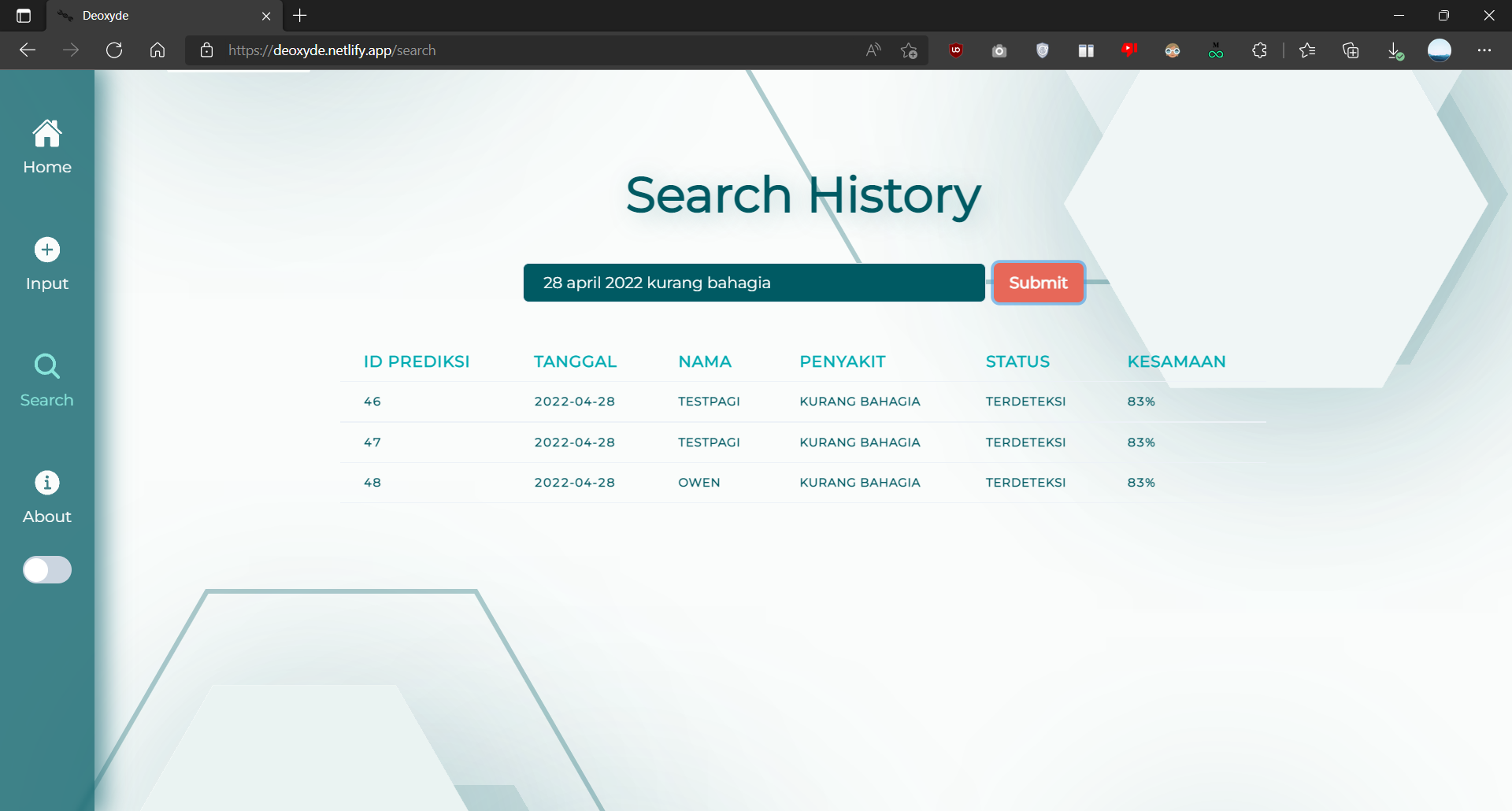
Task: Open browser Collections
Action: coord(1351,50)
